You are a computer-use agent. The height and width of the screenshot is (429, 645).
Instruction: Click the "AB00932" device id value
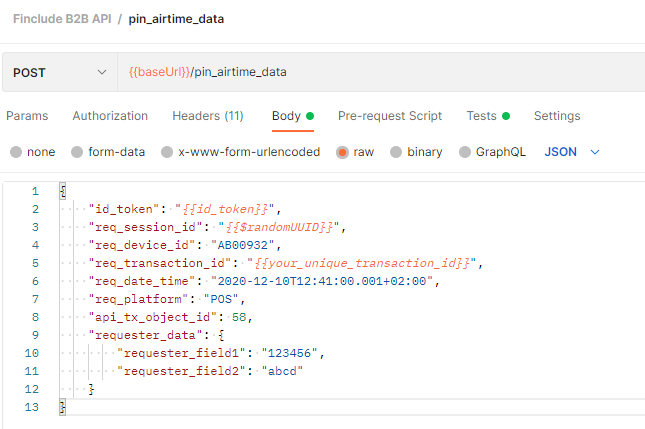pyautogui.click(x=242, y=246)
